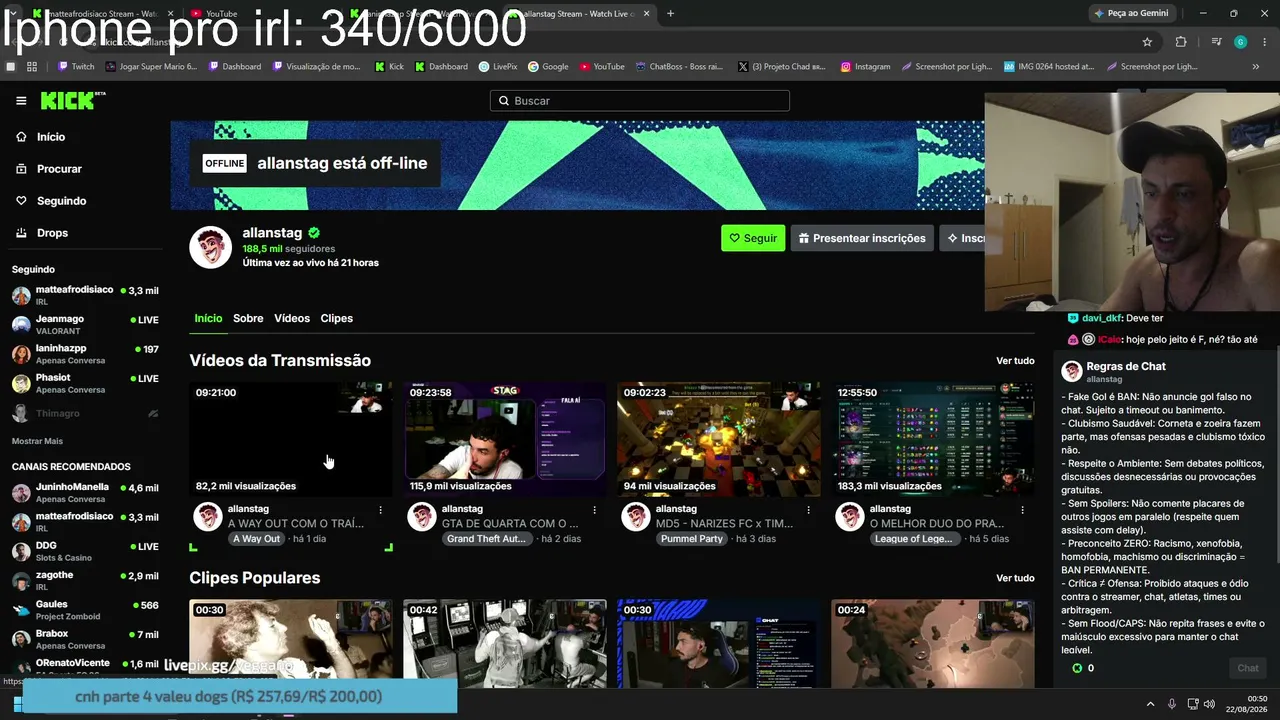Open the Chrome profile avatar
The width and height of the screenshot is (1280, 720).
point(1240,42)
